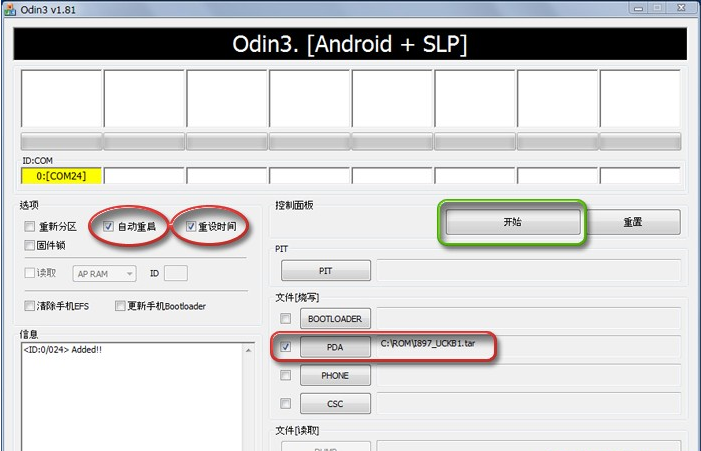Minimize the Odin3 window
Screen dimensions: 701x451
638,8
